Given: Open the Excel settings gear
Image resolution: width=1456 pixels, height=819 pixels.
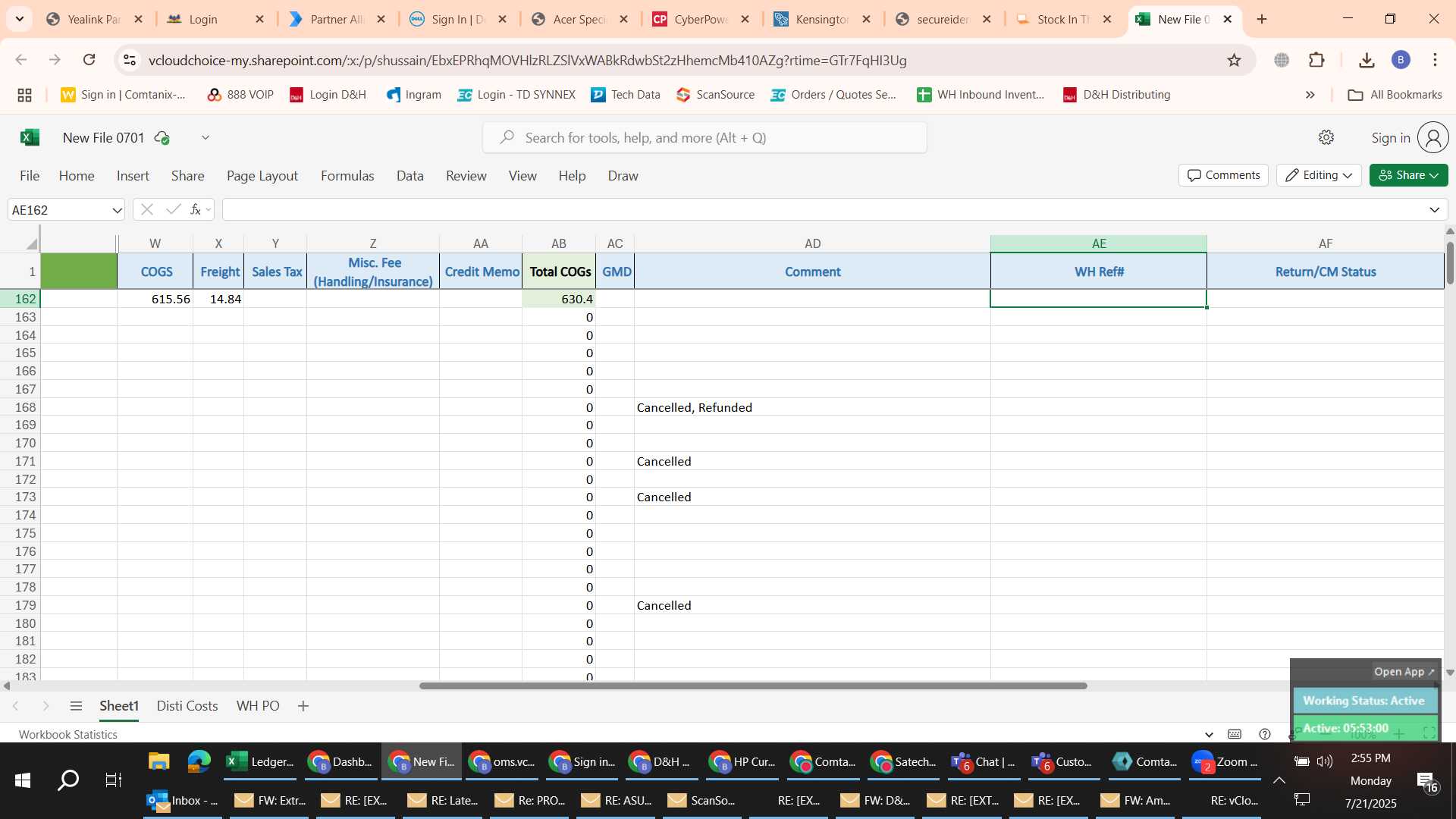Looking at the screenshot, I should tap(1326, 137).
